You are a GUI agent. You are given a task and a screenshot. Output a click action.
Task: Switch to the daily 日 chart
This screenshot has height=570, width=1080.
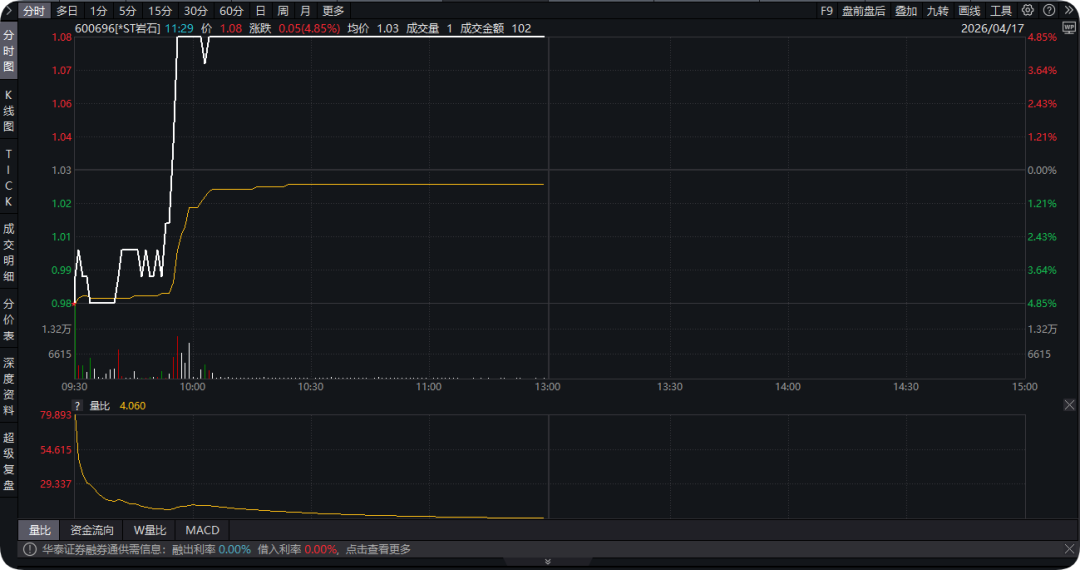pyautogui.click(x=260, y=10)
